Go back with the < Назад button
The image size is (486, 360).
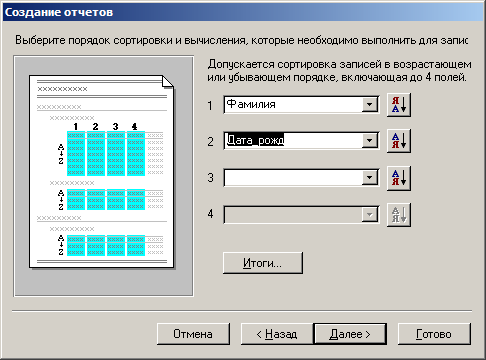[x=277, y=334]
